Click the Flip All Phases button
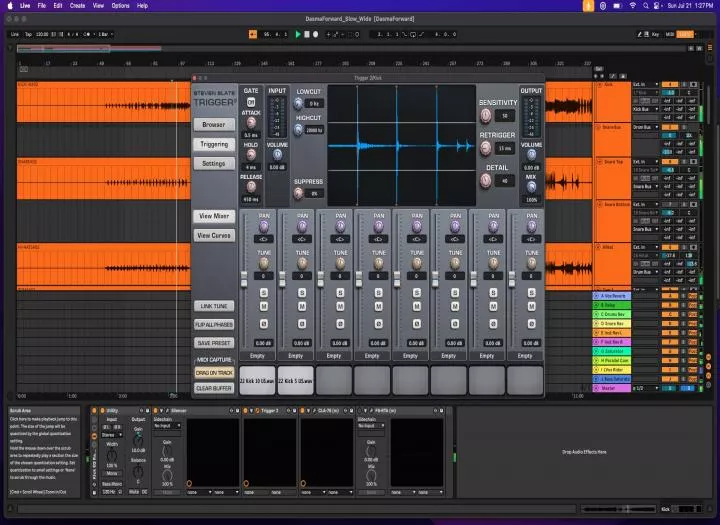This screenshot has width=720, height=525. [x=214, y=325]
